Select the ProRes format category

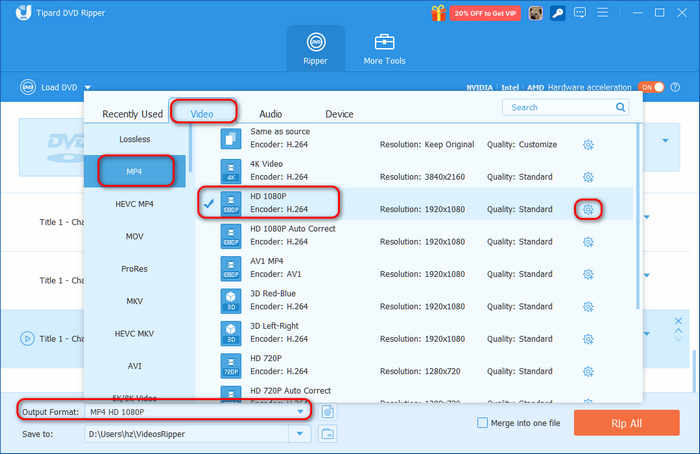[x=135, y=269]
